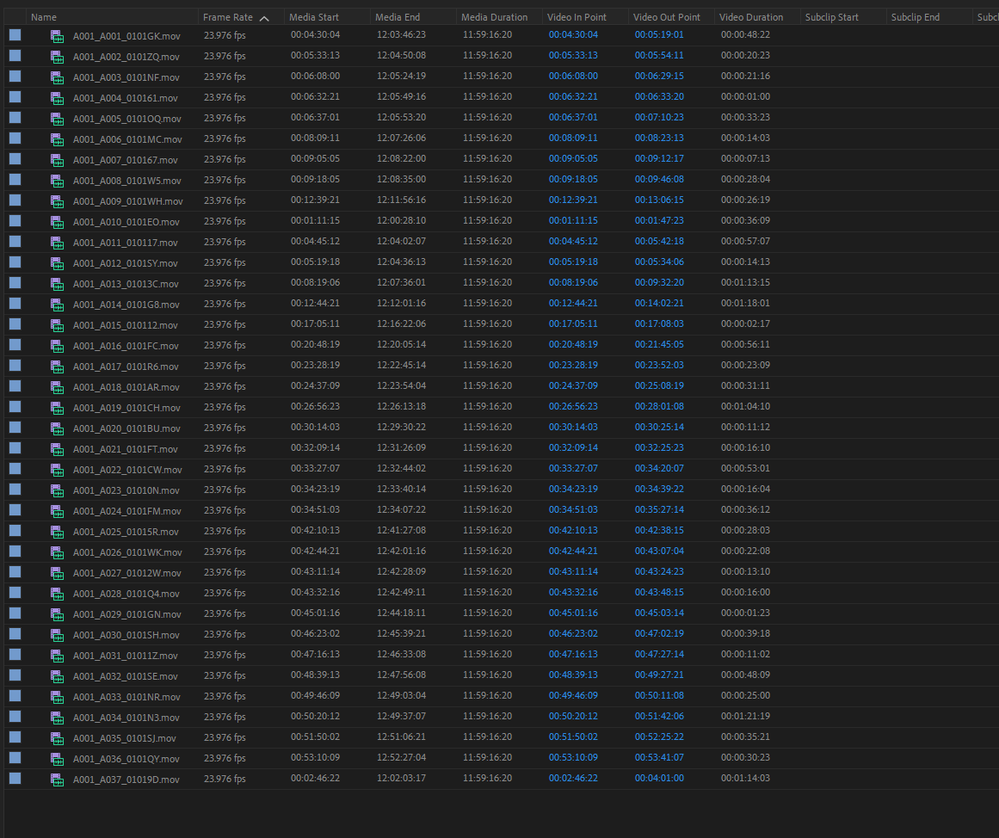Sort by the Media Duration column header
Image resolution: width=999 pixels, height=838 pixels.
pyautogui.click(x=494, y=17)
